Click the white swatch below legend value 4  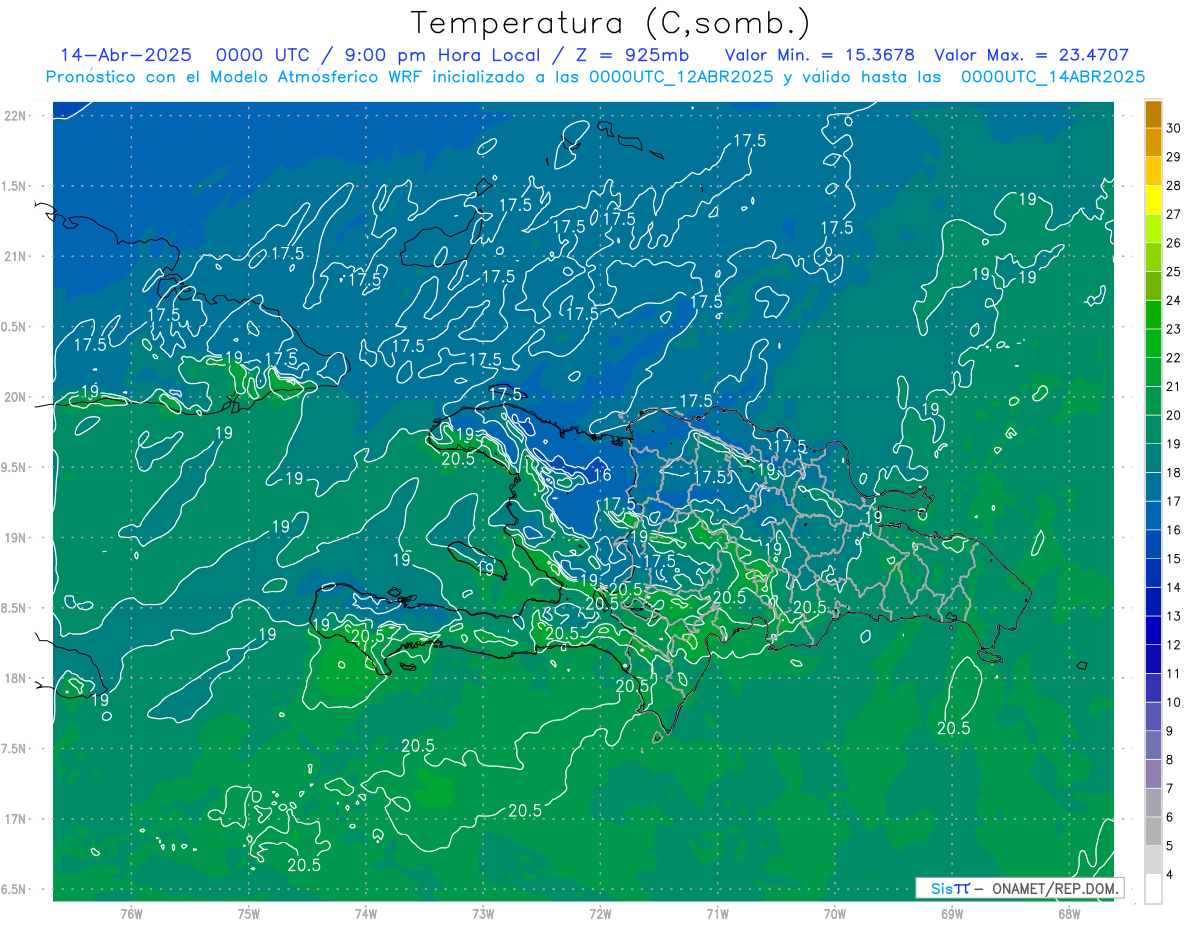point(1153,889)
